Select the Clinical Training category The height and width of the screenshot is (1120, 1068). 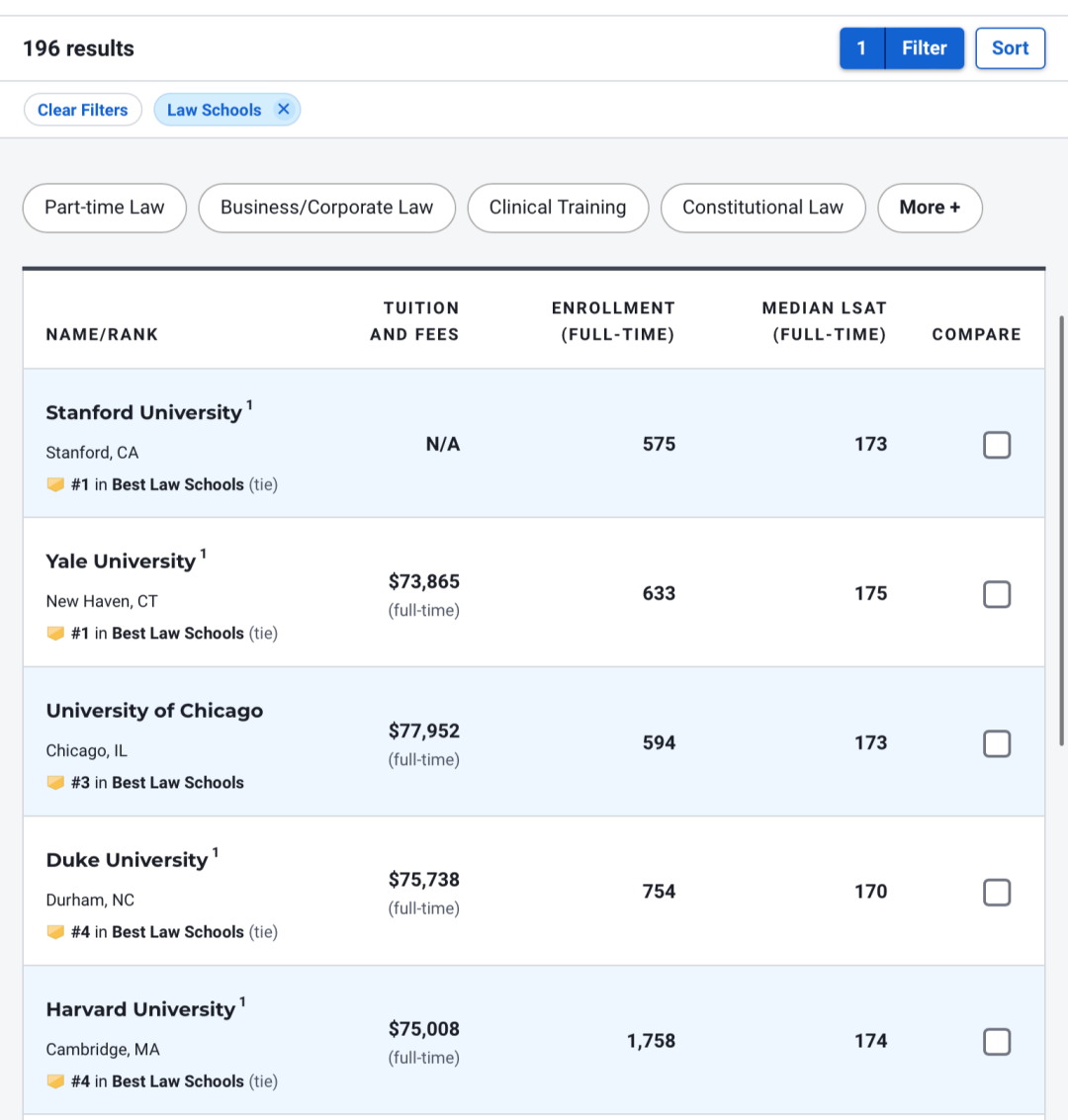(x=558, y=208)
